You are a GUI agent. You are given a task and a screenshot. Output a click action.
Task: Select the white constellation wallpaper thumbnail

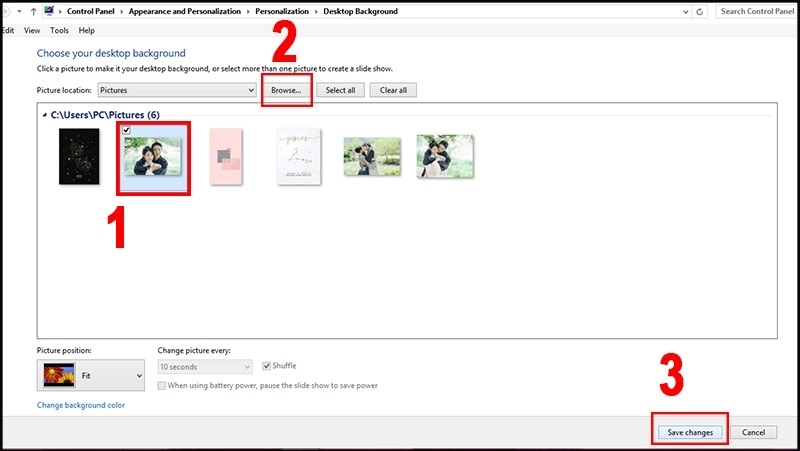299,156
